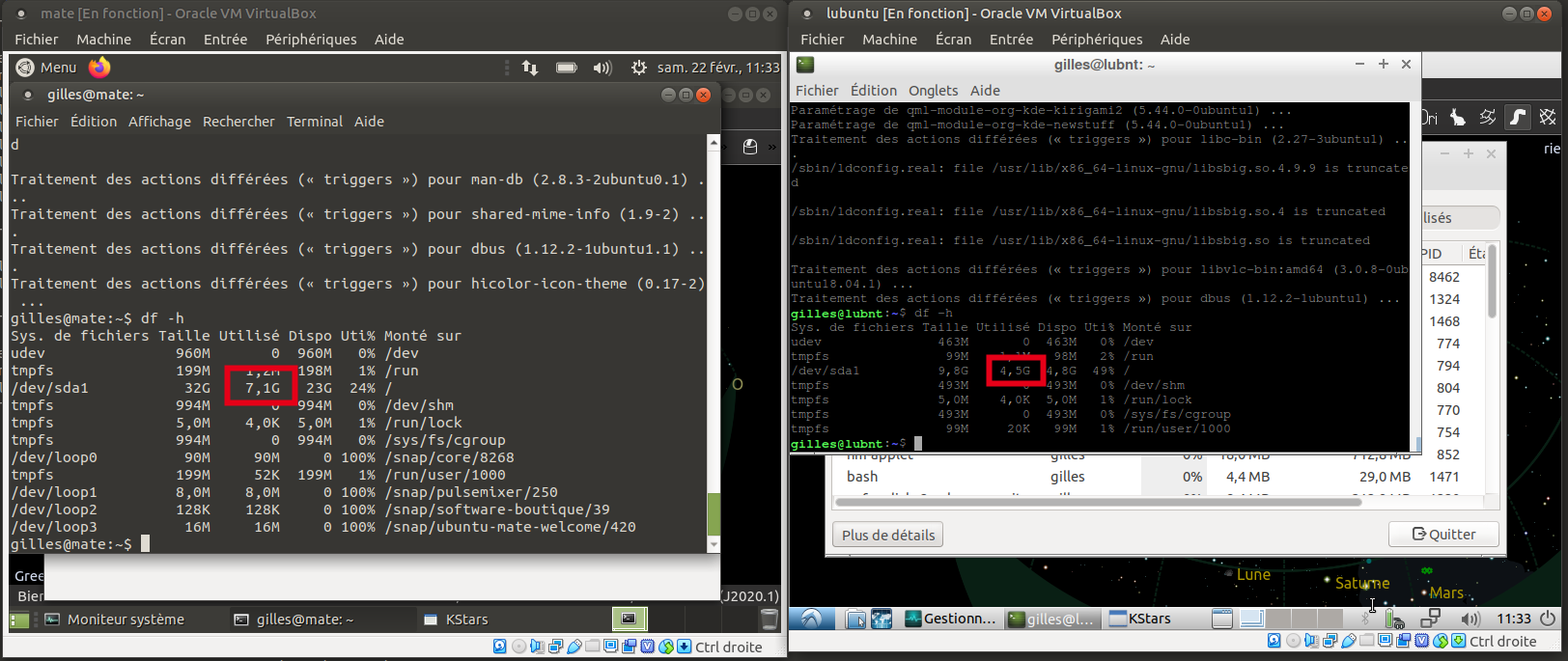Open the web browser launcher in Lubuntu panel
Viewport: 1568px width, 661px height.
[882, 620]
